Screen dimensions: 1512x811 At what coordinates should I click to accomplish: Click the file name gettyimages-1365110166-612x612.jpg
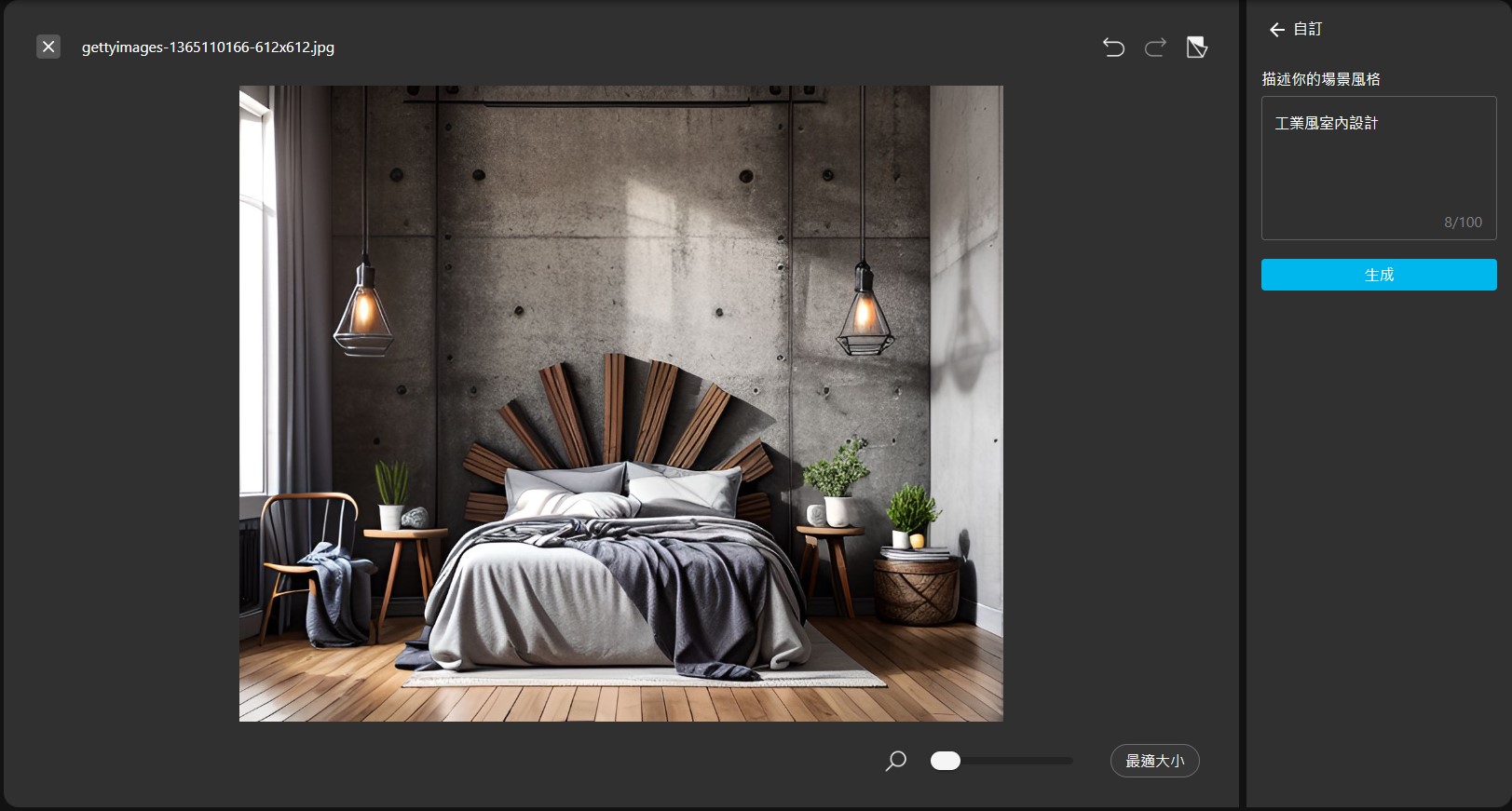(x=208, y=47)
